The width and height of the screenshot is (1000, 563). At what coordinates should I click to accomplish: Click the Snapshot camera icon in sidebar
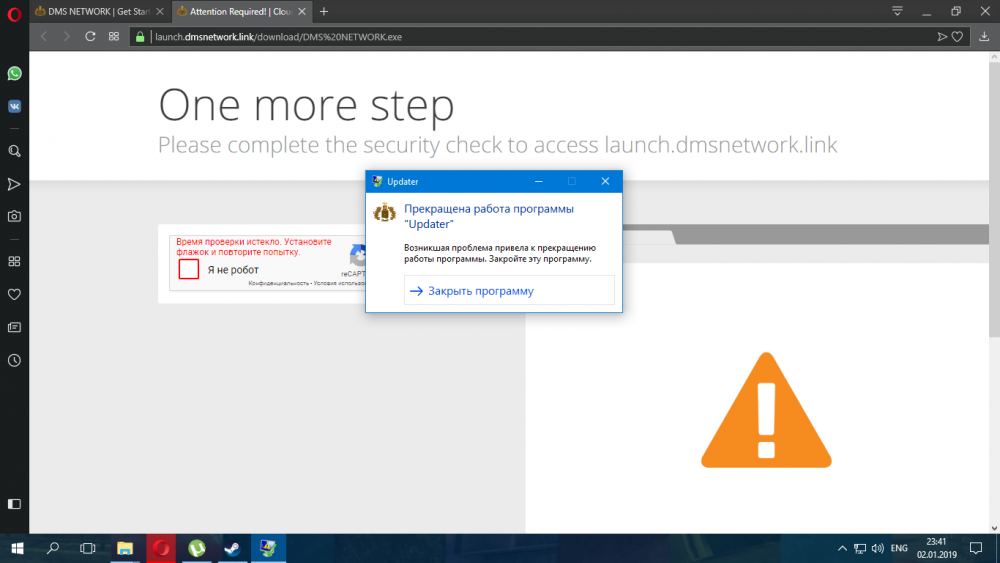point(15,216)
